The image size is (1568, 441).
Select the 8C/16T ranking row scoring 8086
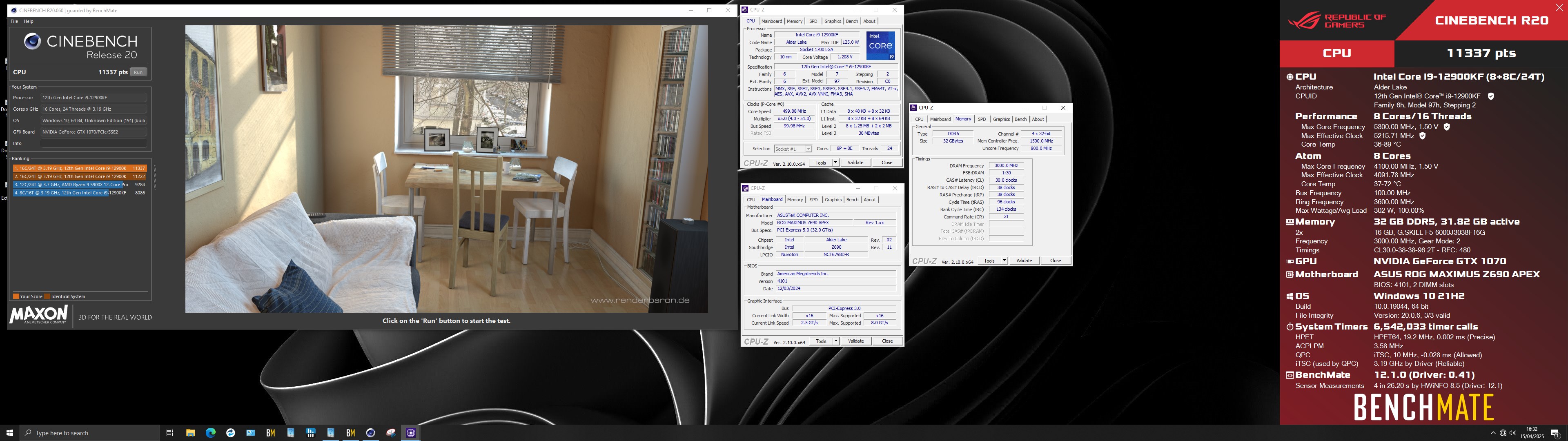tap(80, 192)
